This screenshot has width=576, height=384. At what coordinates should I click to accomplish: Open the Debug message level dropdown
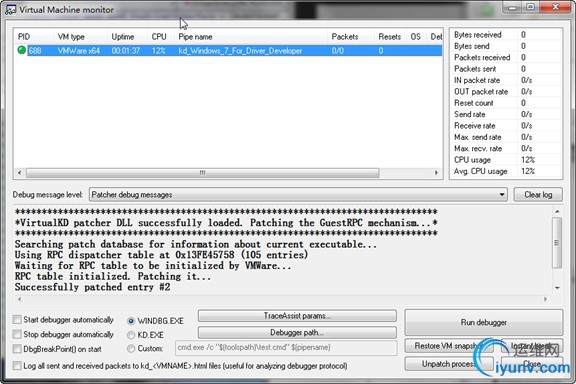(x=298, y=194)
